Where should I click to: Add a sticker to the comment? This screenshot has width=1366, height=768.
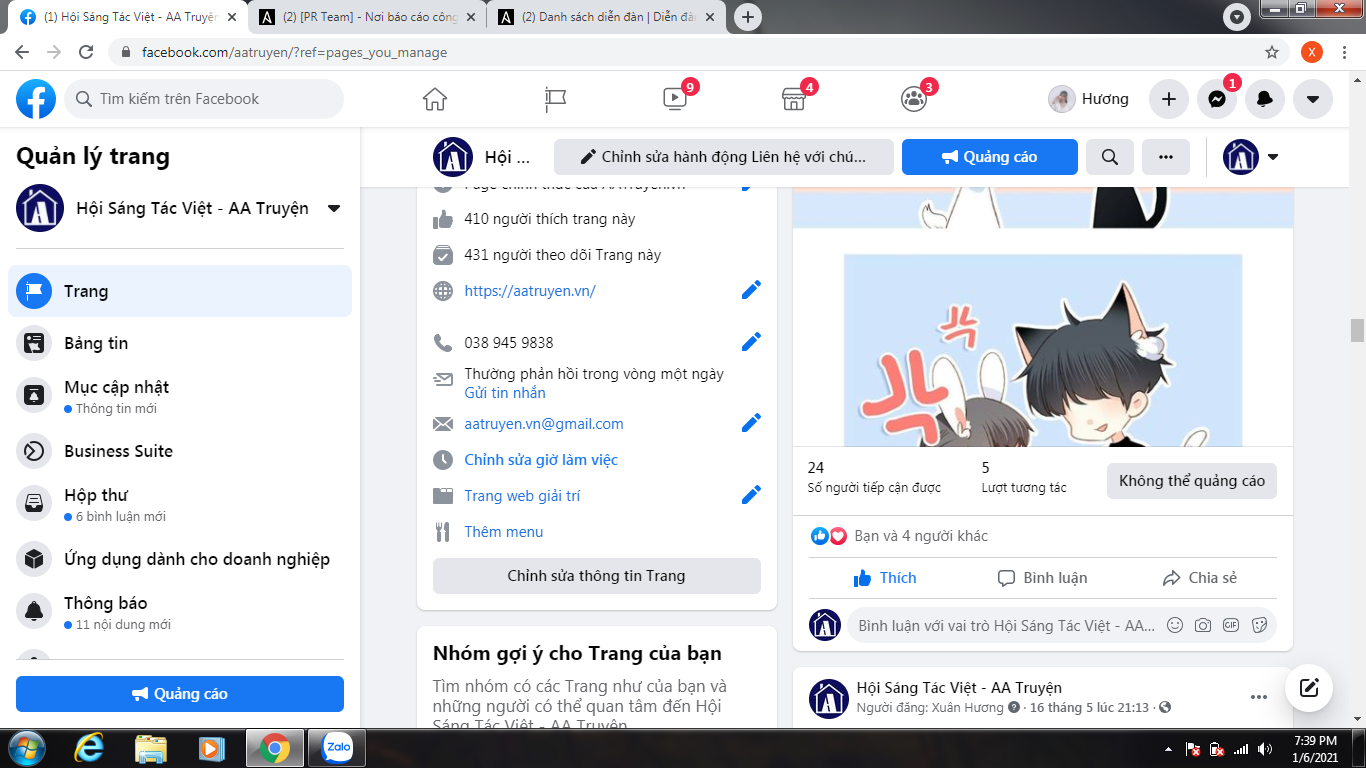tap(1259, 625)
